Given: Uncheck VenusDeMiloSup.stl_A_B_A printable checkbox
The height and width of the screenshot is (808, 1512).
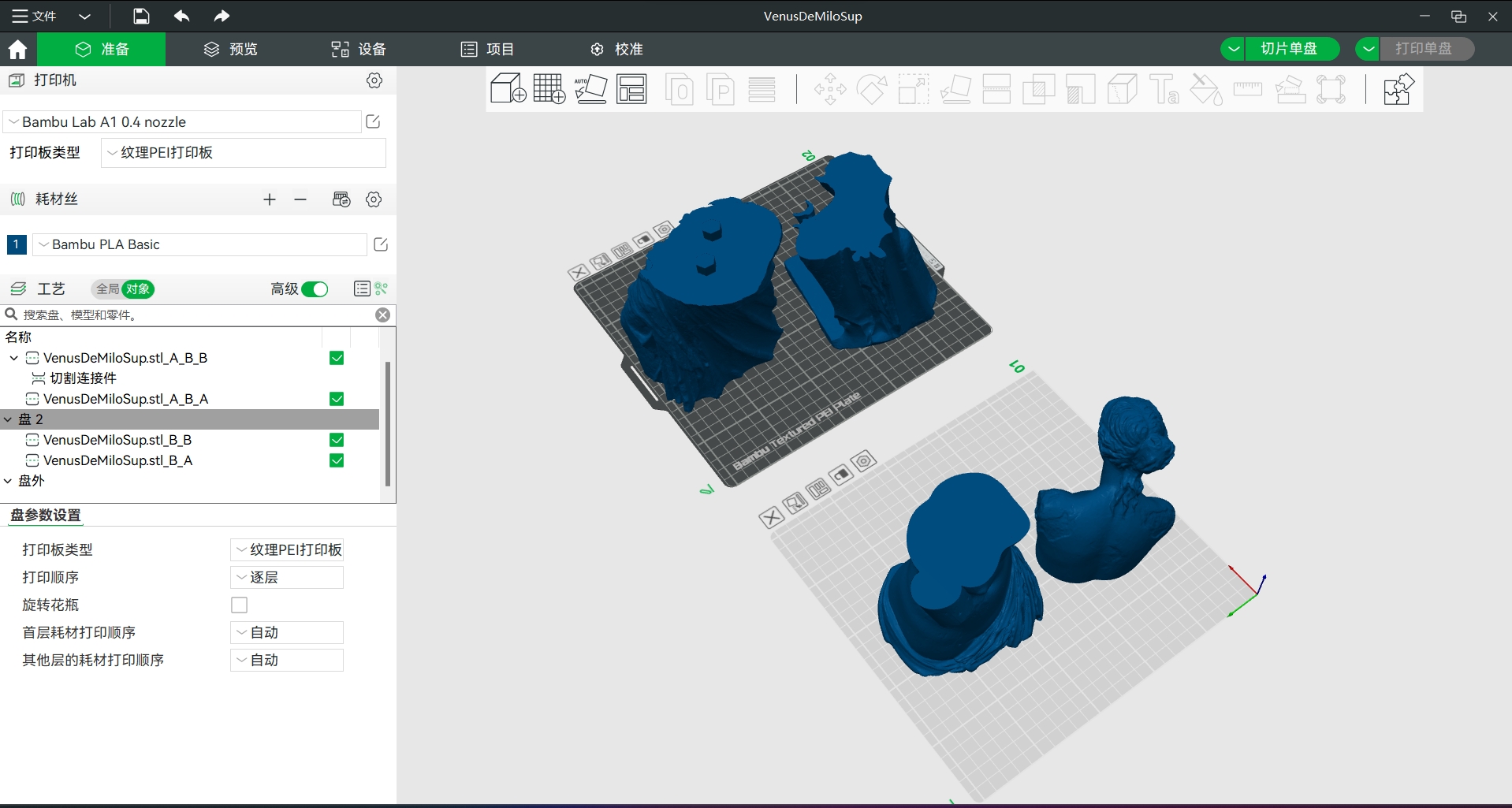Looking at the screenshot, I should pos(337,399).
